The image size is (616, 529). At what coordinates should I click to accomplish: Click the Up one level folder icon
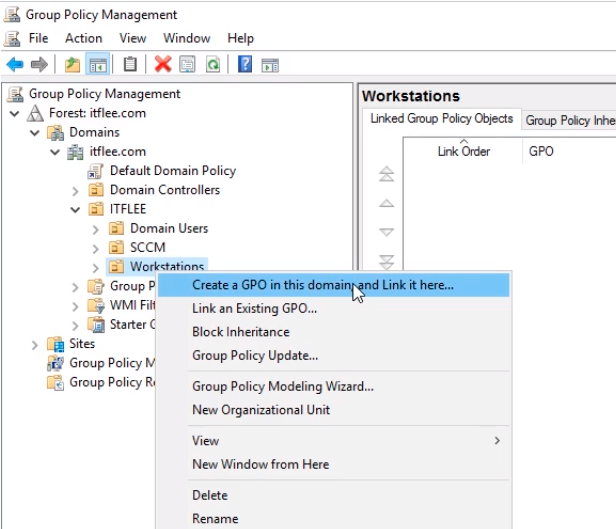[x=72, y=64]
